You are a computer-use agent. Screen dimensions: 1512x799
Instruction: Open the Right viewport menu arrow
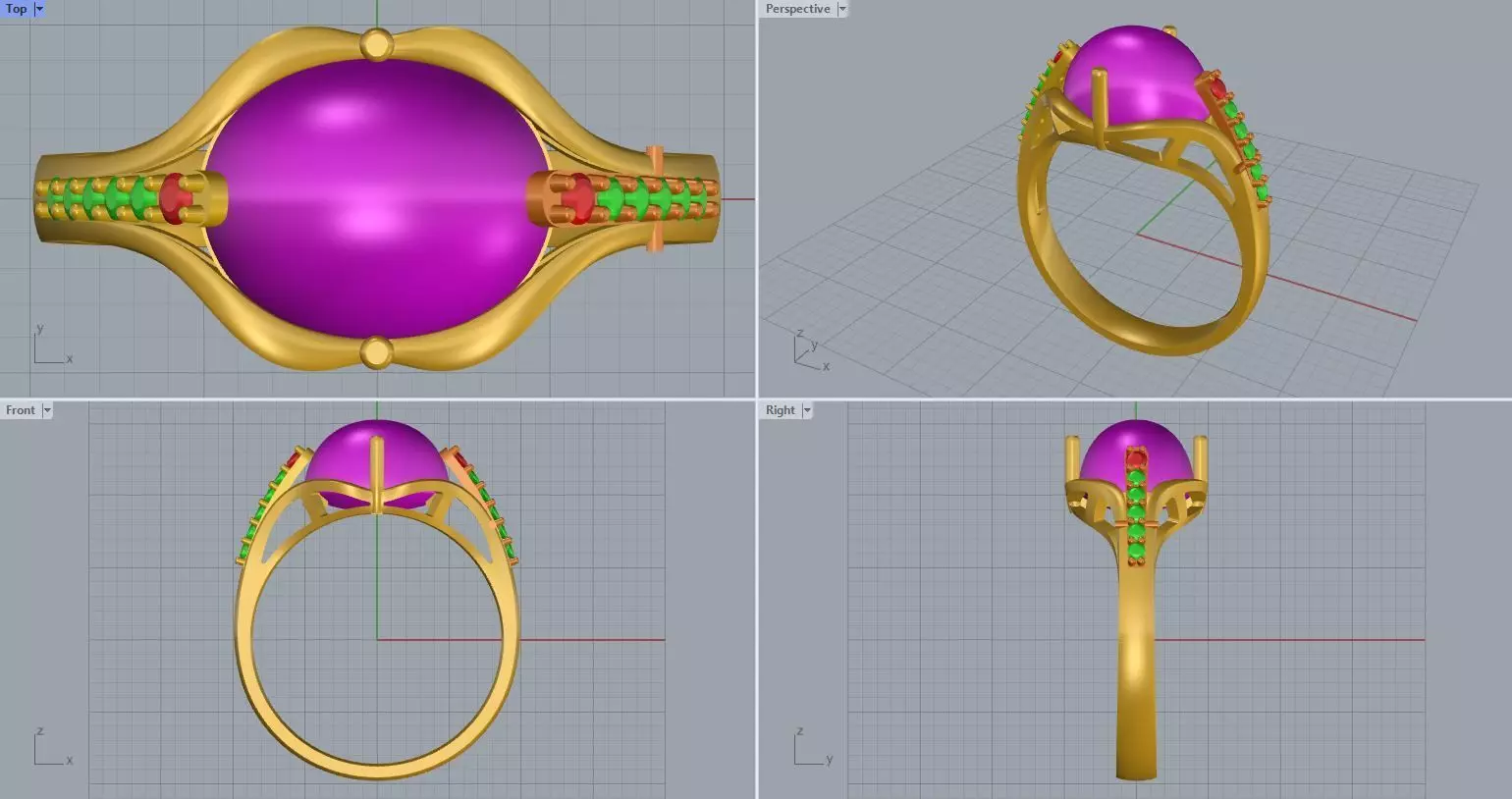pos(807,410)
